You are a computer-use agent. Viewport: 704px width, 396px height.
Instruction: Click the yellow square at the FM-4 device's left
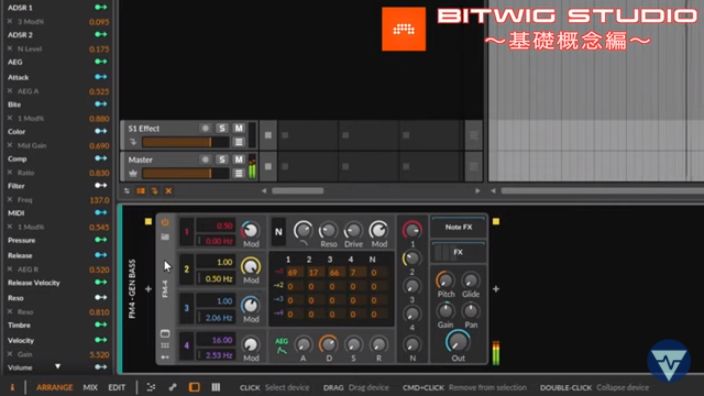click(148, 221)
